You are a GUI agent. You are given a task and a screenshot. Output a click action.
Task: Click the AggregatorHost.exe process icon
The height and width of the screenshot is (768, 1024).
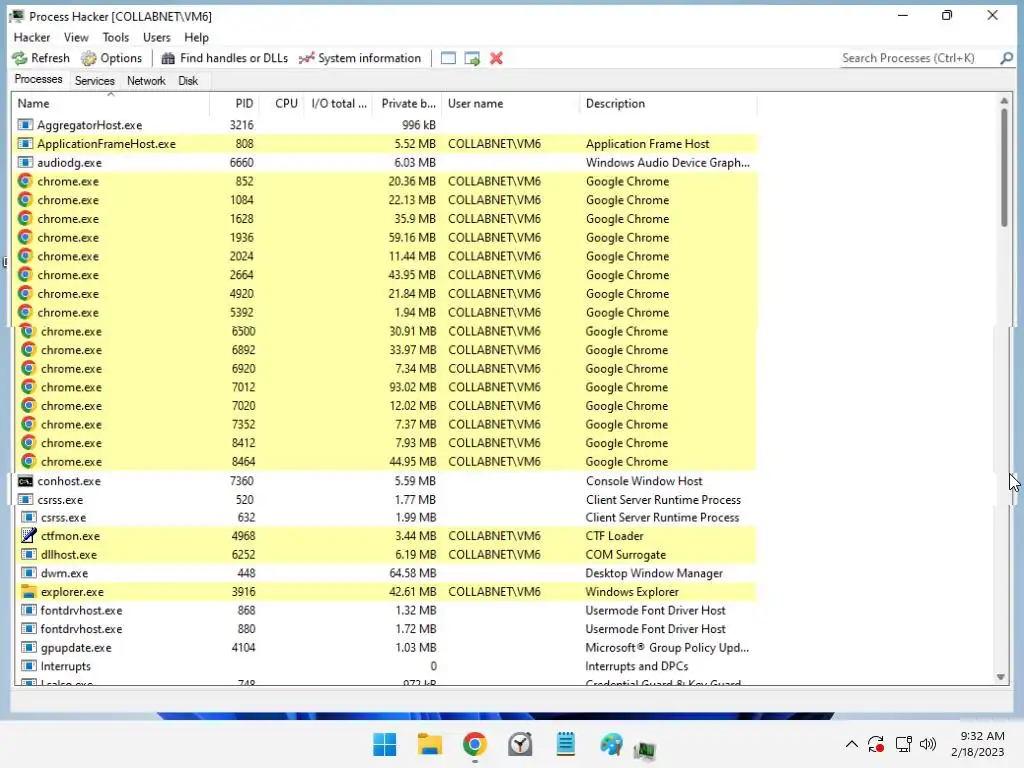point(25,125)
